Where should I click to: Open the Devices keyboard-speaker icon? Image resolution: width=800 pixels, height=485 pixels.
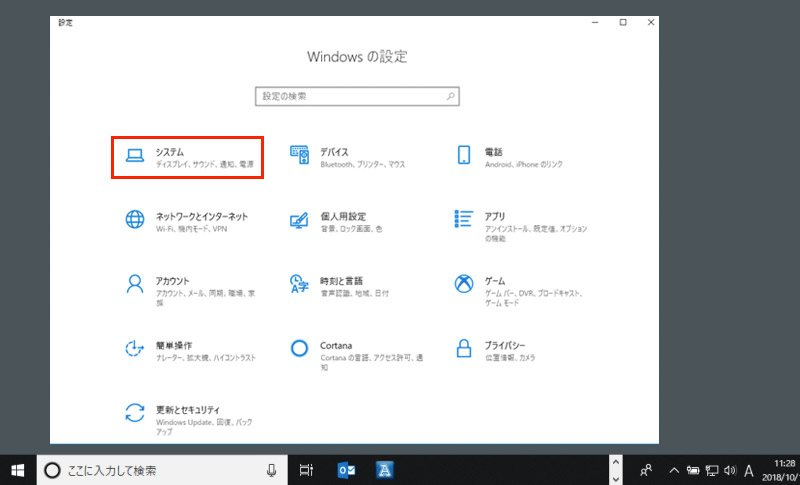coord(299,155)
